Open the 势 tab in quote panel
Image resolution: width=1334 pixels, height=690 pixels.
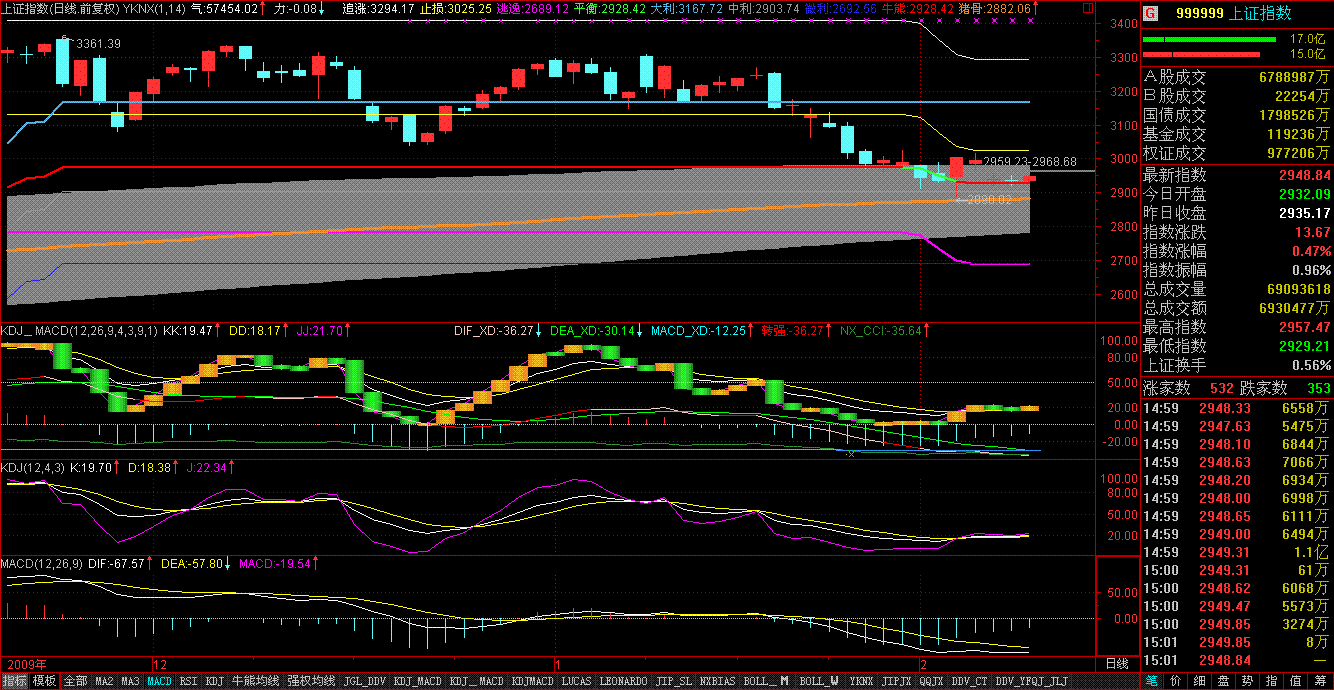1248,681
